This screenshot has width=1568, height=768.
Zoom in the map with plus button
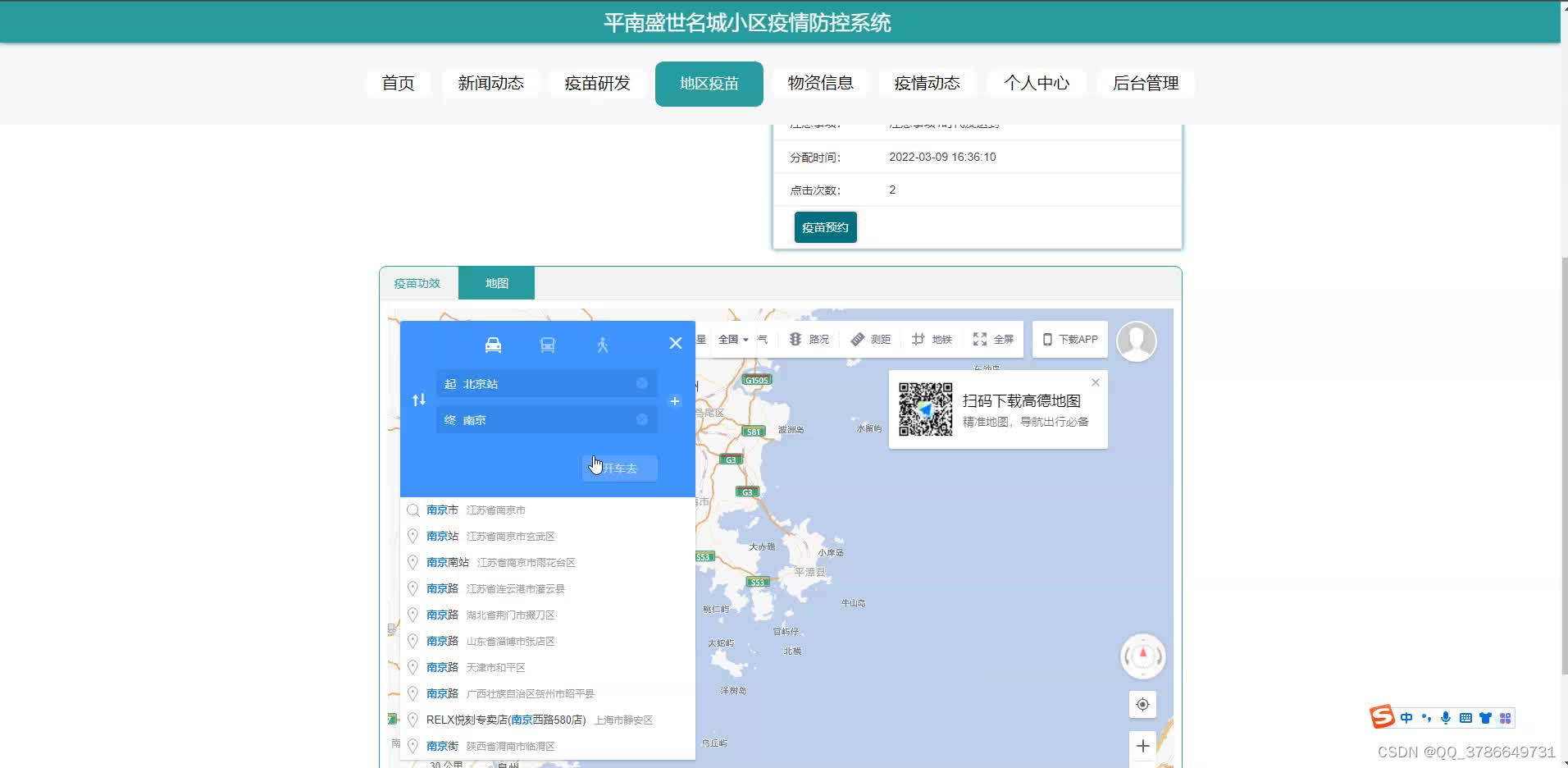1142,745
